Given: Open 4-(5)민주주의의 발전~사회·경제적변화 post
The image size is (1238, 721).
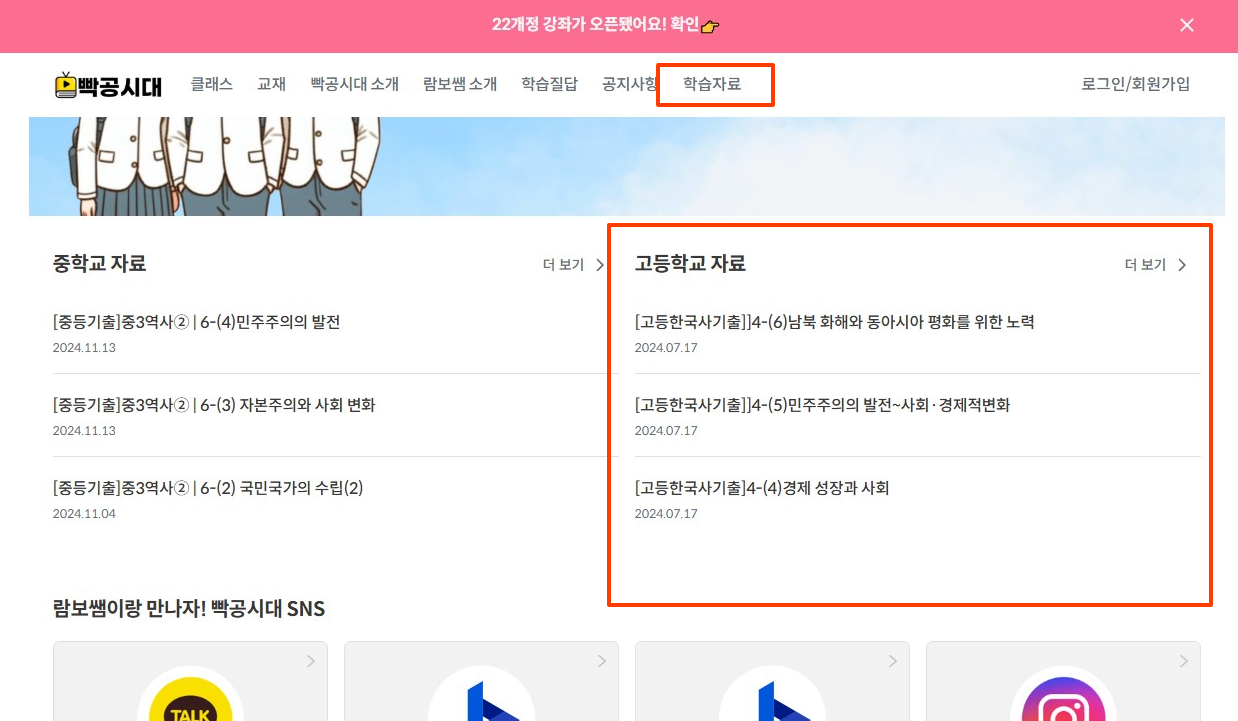Looking at the screenshot, I should [x=822, y=405].
